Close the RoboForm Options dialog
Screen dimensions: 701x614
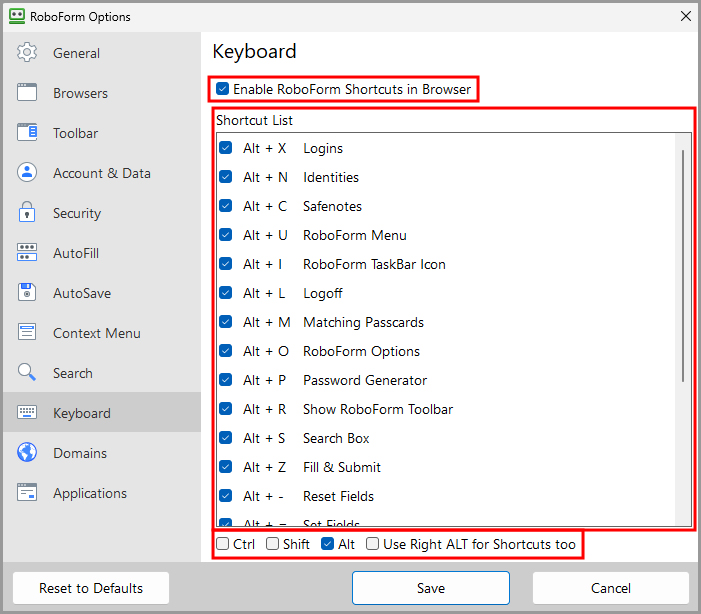[x=685, y=16]
